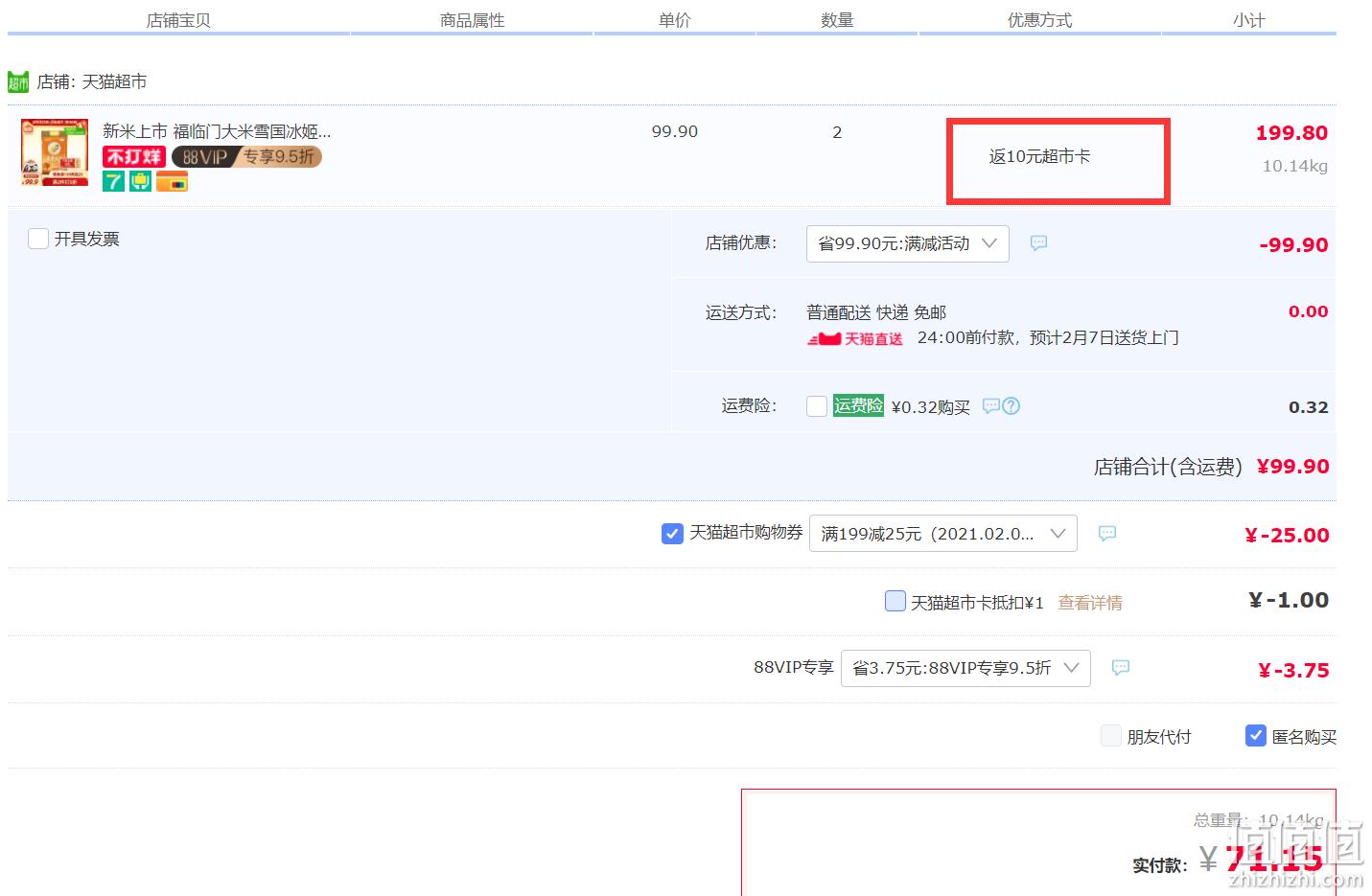Click the 店铺宝贝 column header

tap(178, 20)
